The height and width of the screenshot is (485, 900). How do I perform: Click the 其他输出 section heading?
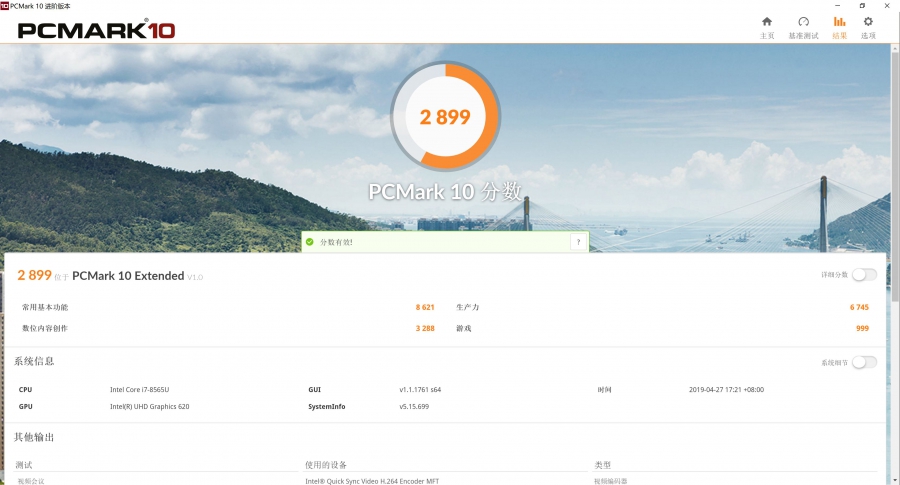point(34,437)
